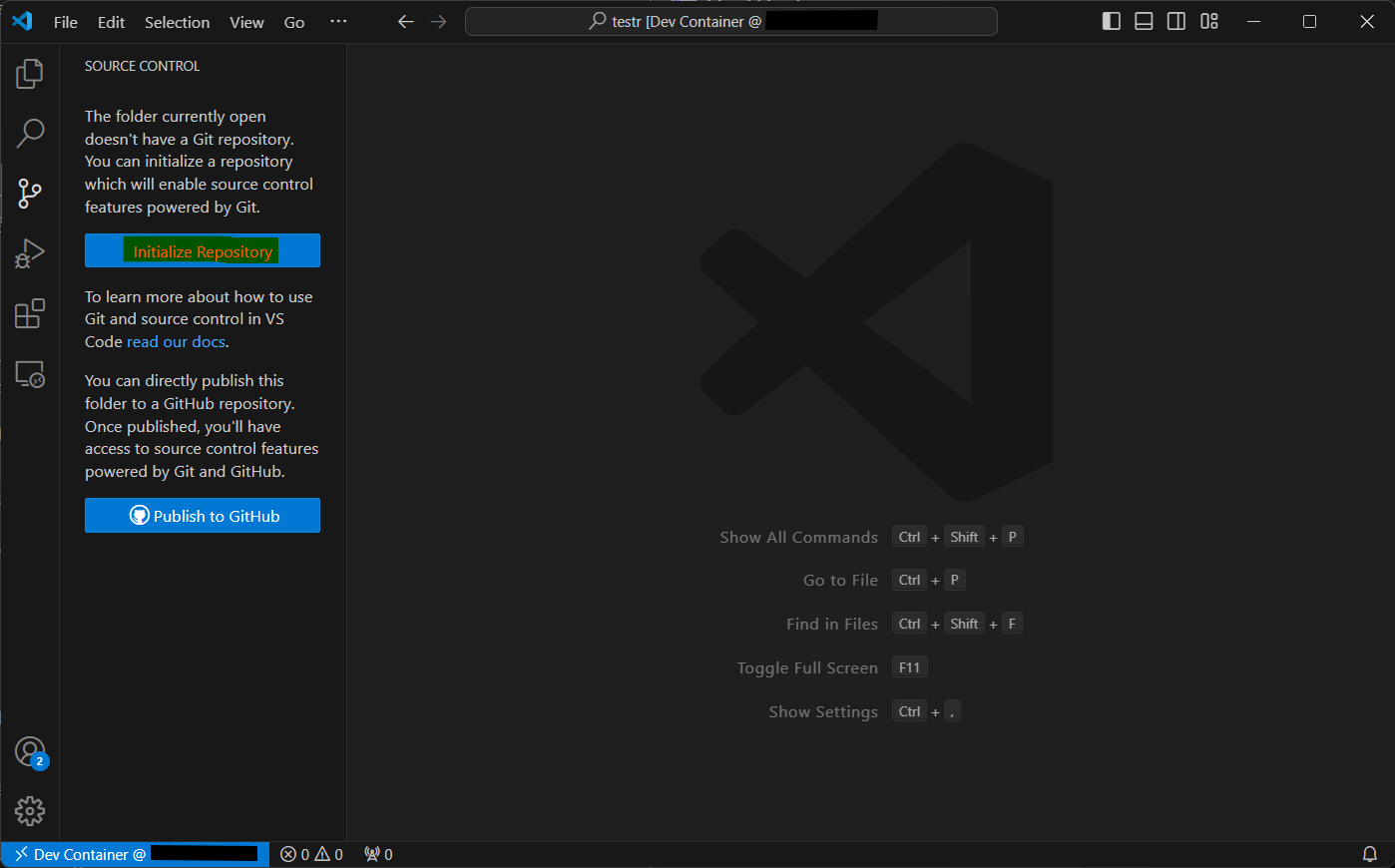Select the Source Control activity bar icon
Image resolution: width=1395 pixels, height=868 pixels.
pos(30,193)
